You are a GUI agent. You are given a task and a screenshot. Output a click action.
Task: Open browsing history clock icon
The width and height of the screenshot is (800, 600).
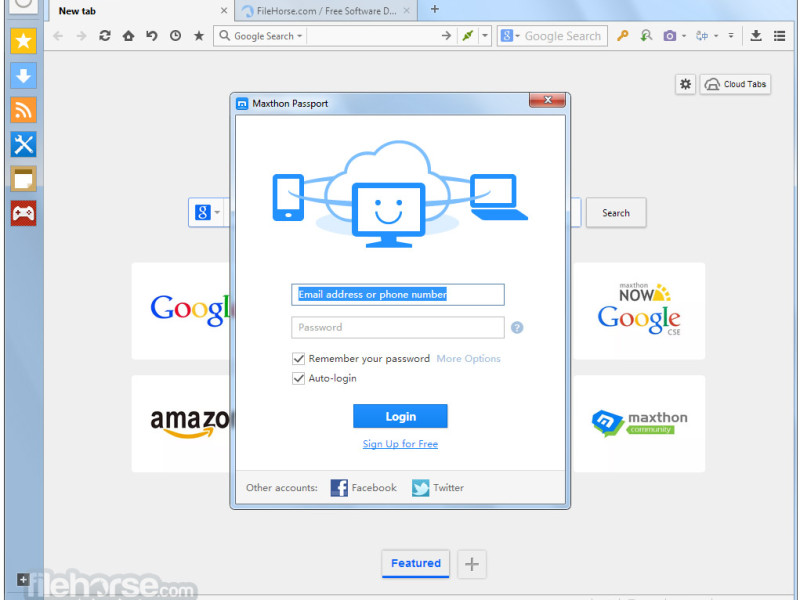coord(176,36)
